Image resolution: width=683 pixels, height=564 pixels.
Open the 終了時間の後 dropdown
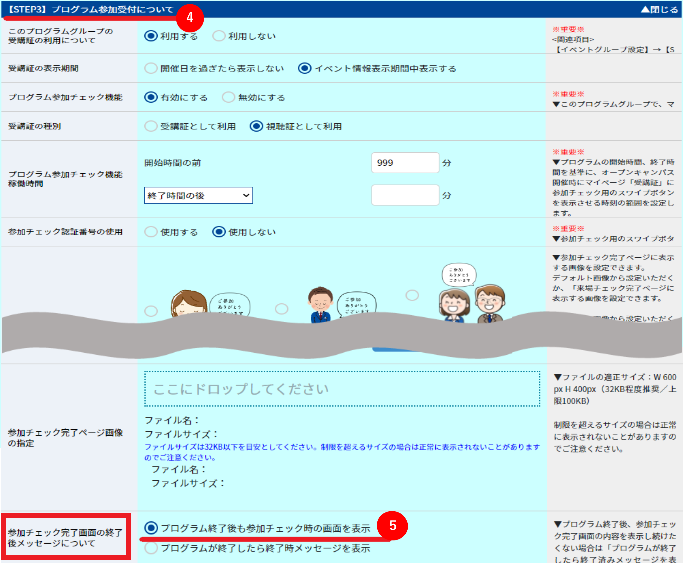(198, 196)
